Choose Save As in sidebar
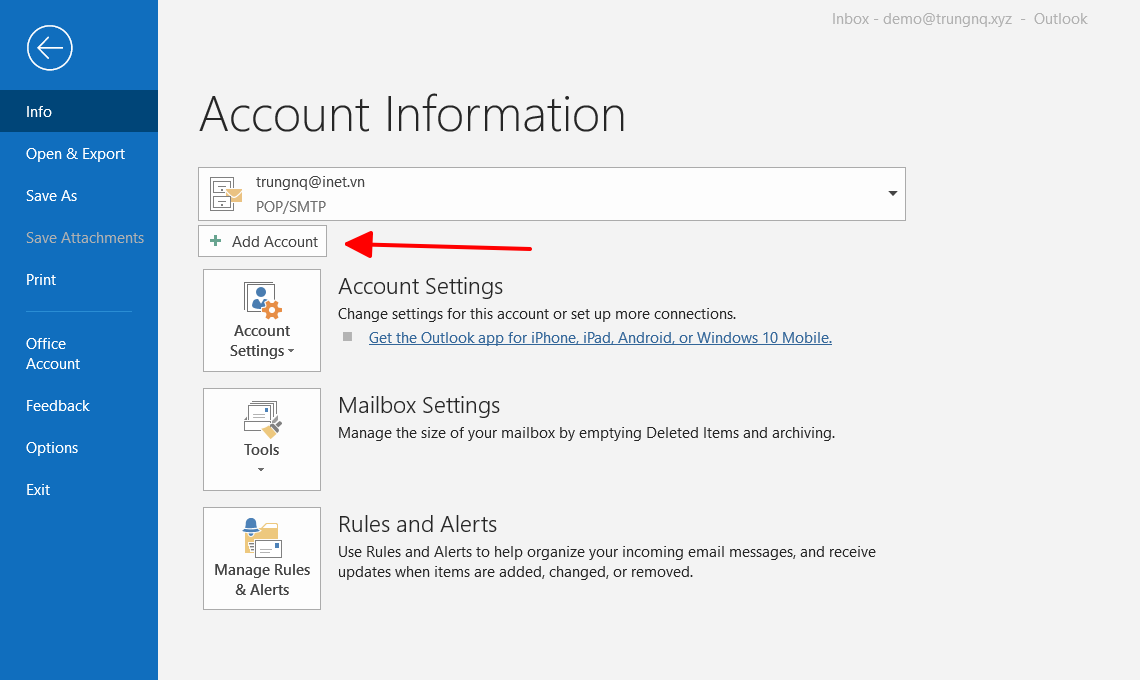 click(79, 196)
